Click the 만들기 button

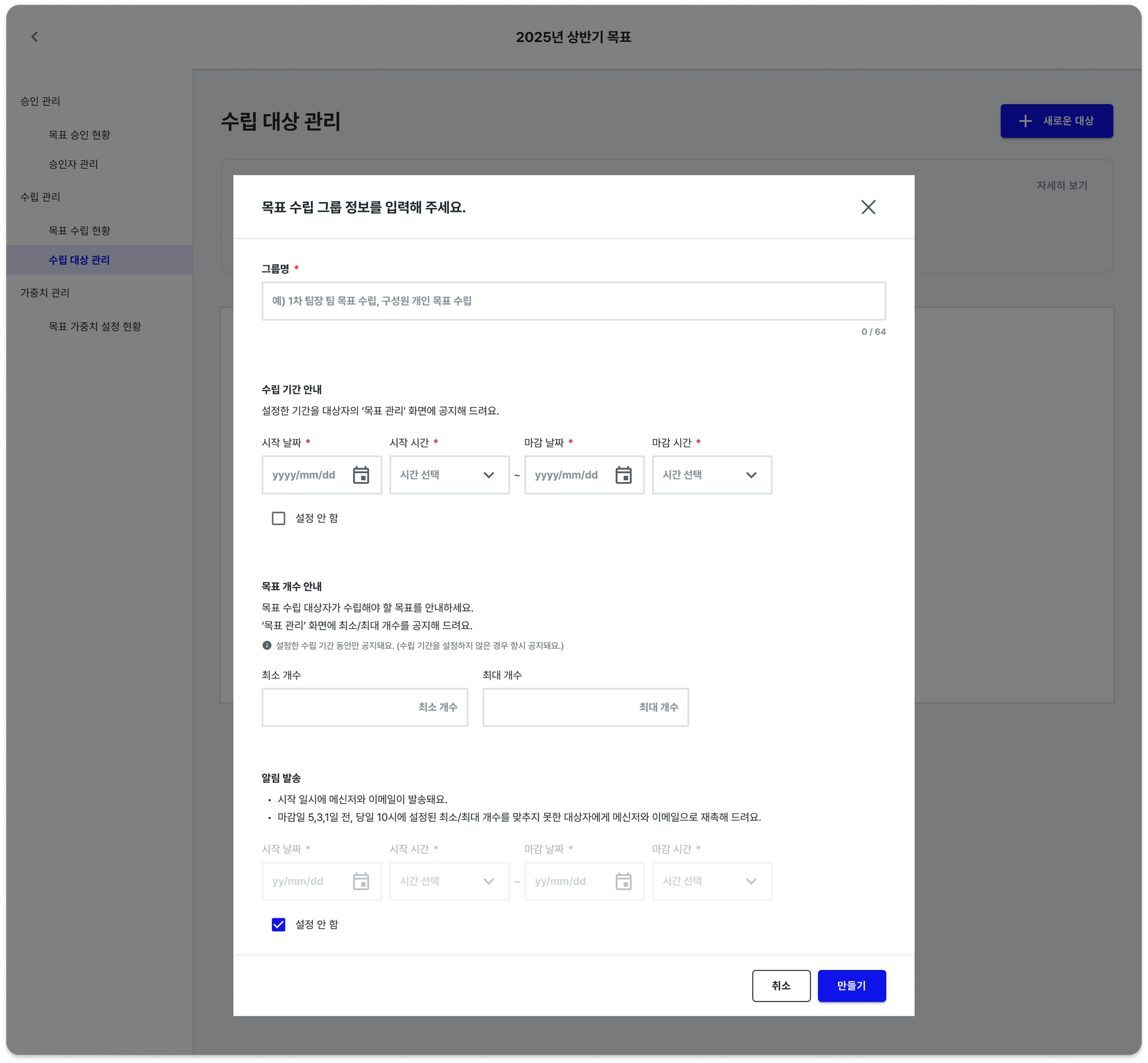pyautogui.click(x=852, y=986)
